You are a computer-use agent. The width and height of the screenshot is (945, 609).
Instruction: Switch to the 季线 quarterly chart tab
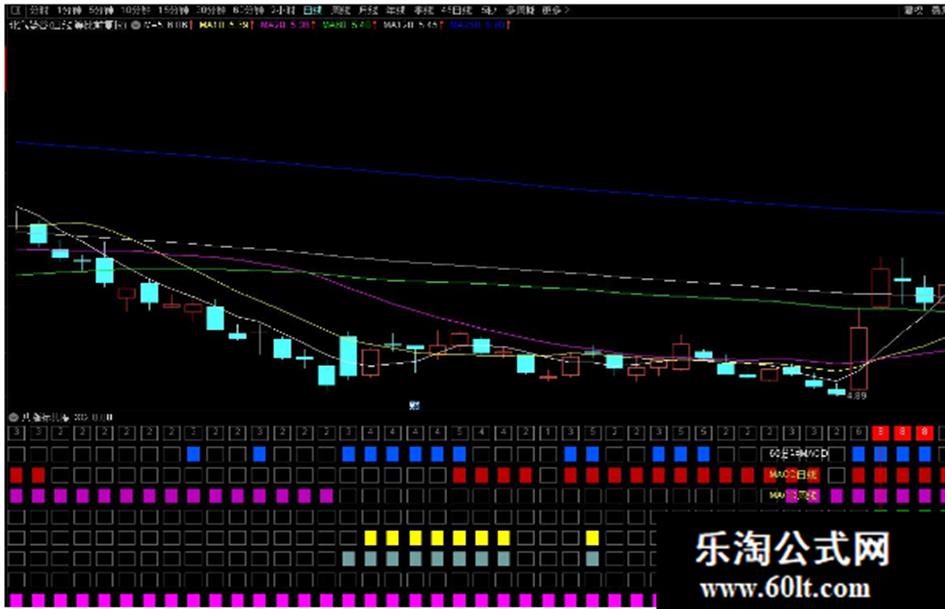pos(424,10)
